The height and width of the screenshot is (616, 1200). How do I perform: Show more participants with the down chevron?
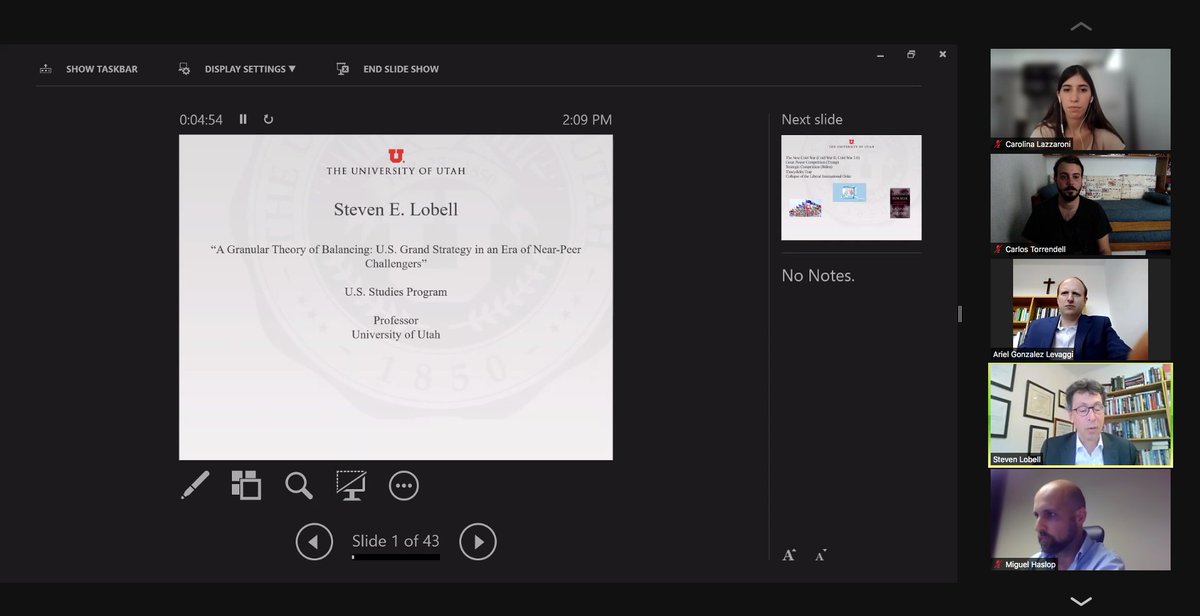(1081, 601)
